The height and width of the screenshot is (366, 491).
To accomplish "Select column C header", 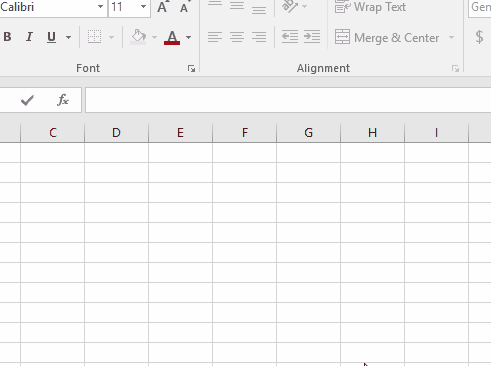I will tap(53, 133).
